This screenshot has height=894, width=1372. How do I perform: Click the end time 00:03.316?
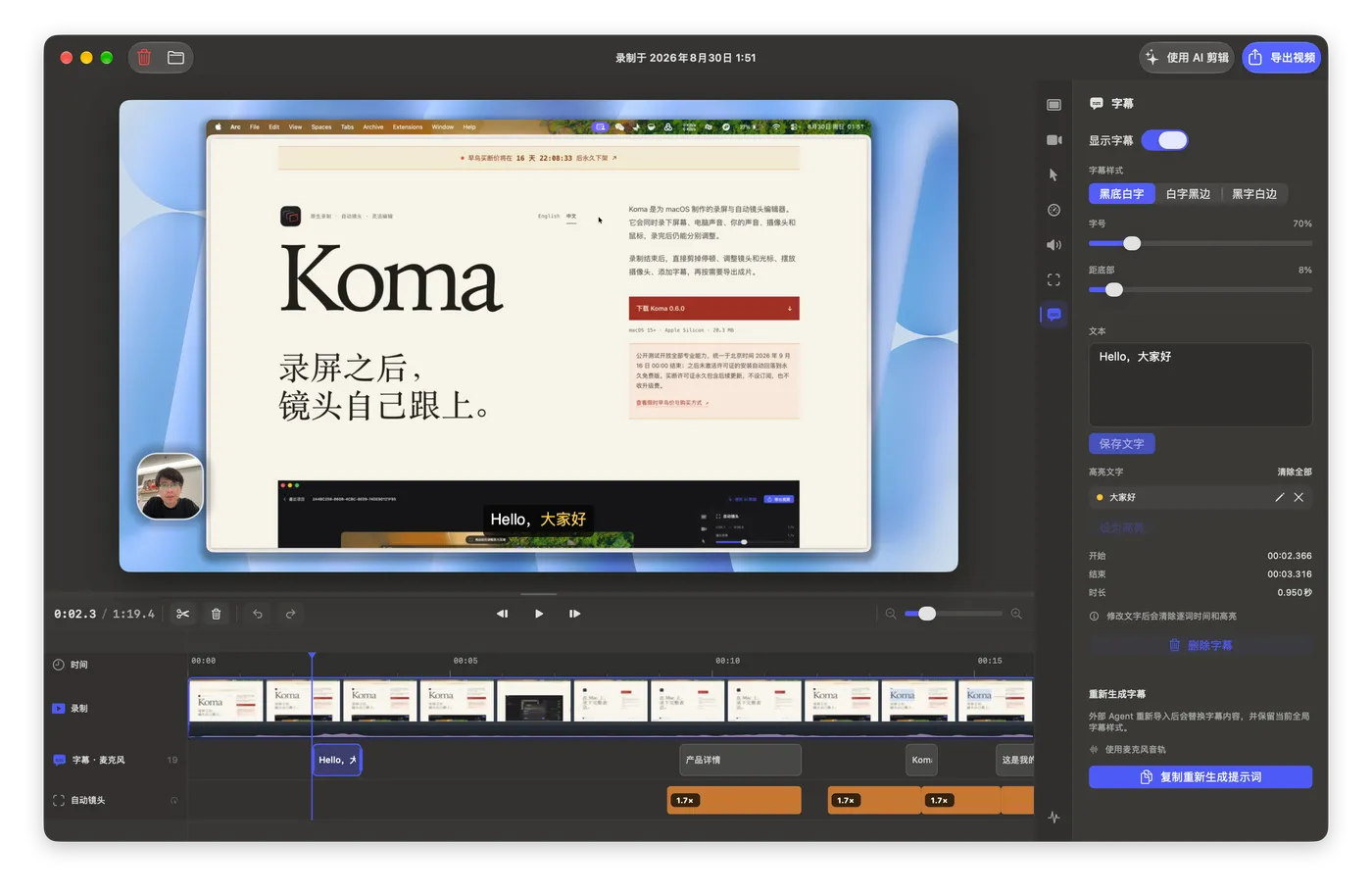point(1289,574)
